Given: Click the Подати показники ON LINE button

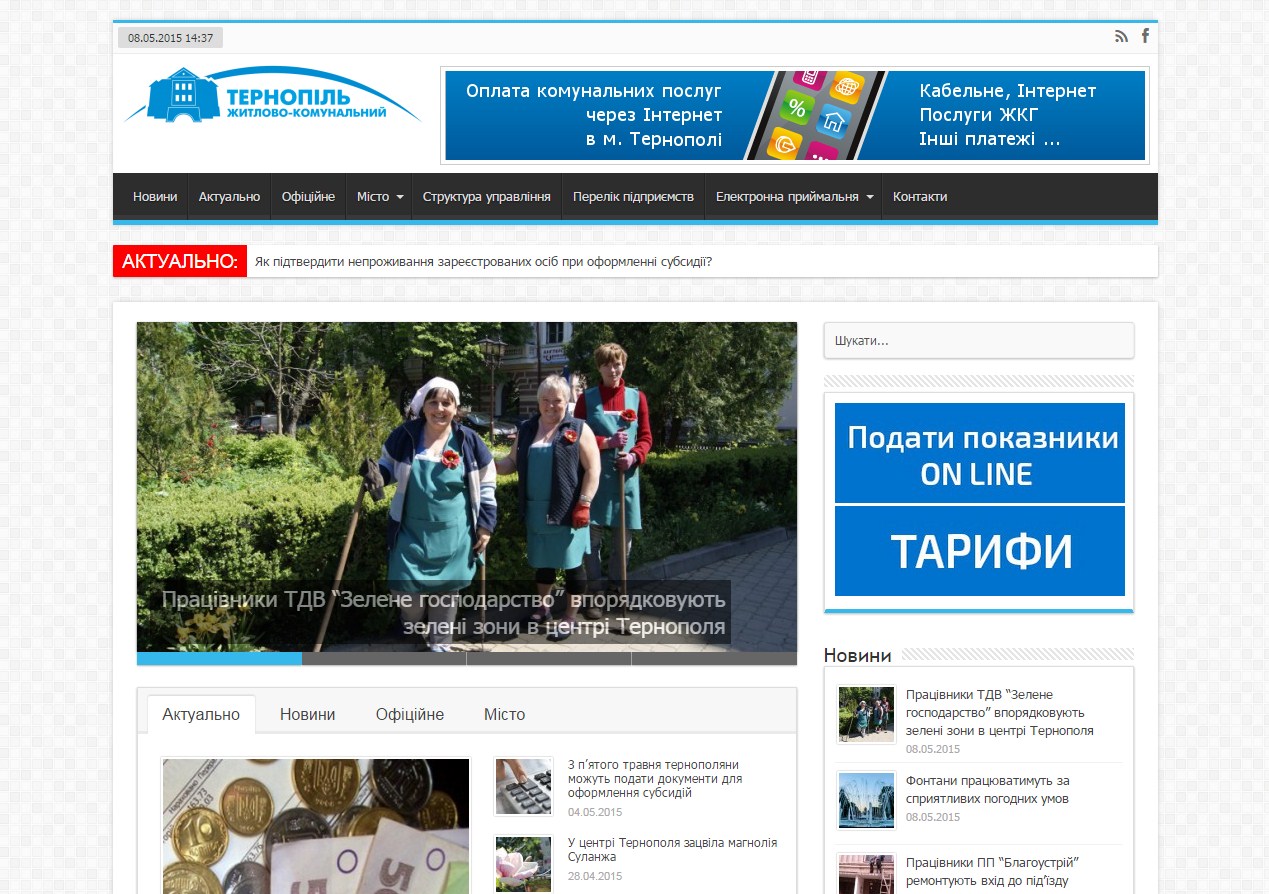Looking at the screenshot, I should [980, 453].
